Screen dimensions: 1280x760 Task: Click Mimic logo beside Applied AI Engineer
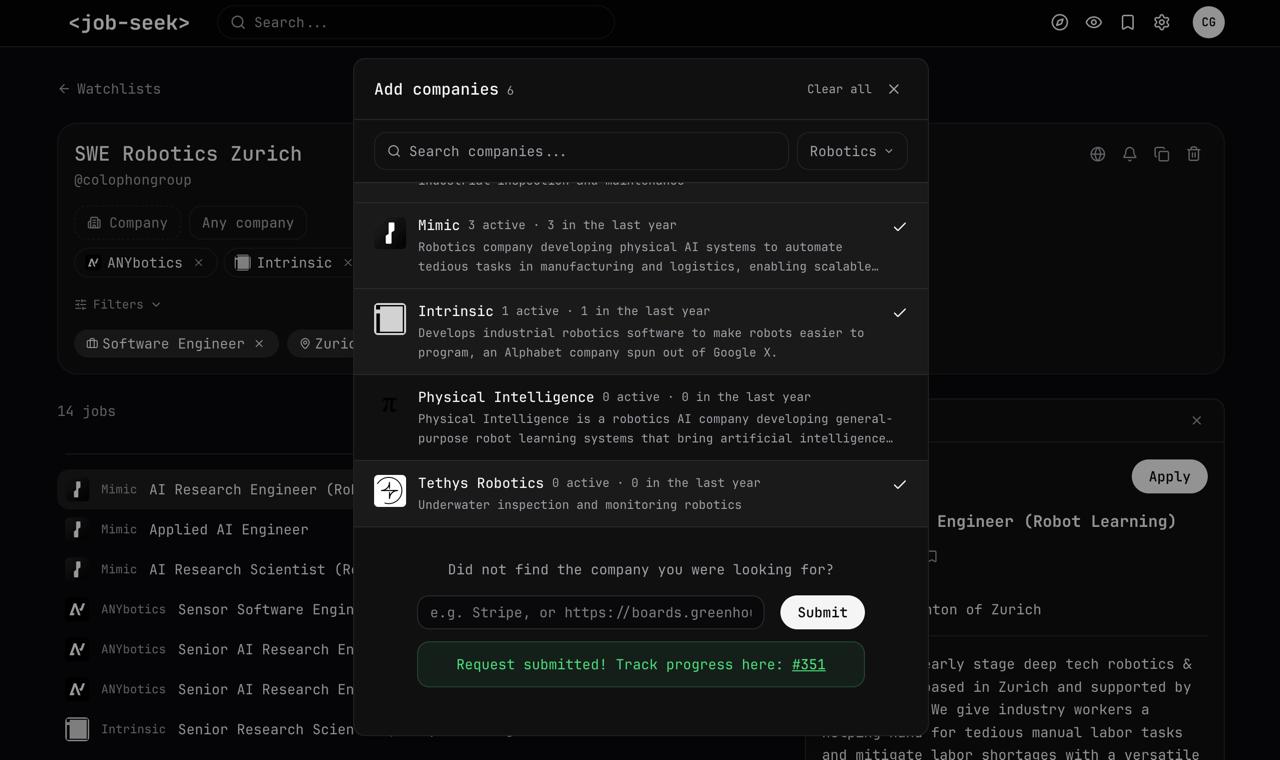[77, 529]
